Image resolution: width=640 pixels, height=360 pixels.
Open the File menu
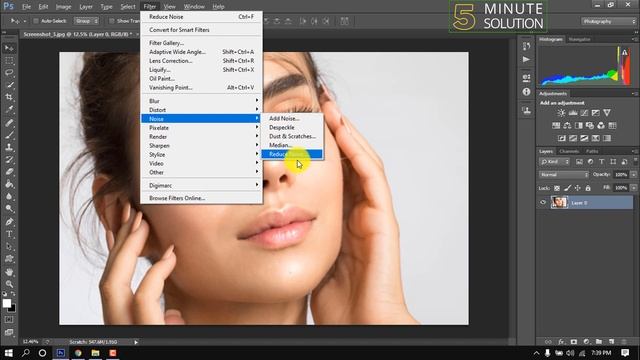(26, 7)
